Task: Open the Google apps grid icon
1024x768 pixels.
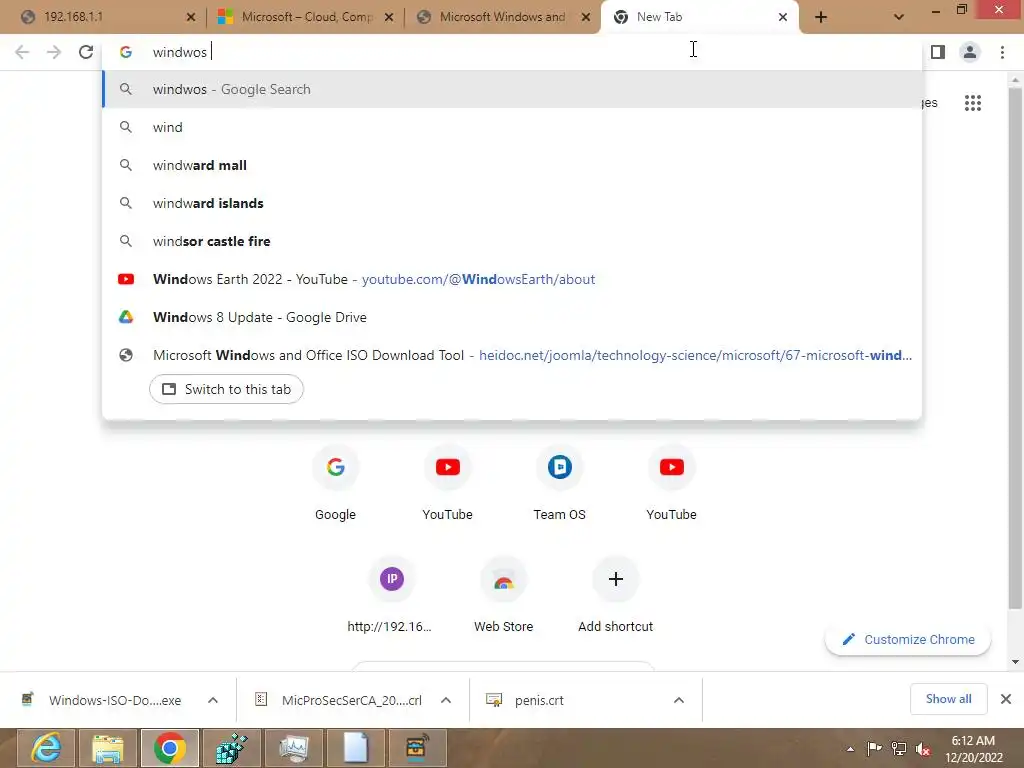Action: click(973, 103)
